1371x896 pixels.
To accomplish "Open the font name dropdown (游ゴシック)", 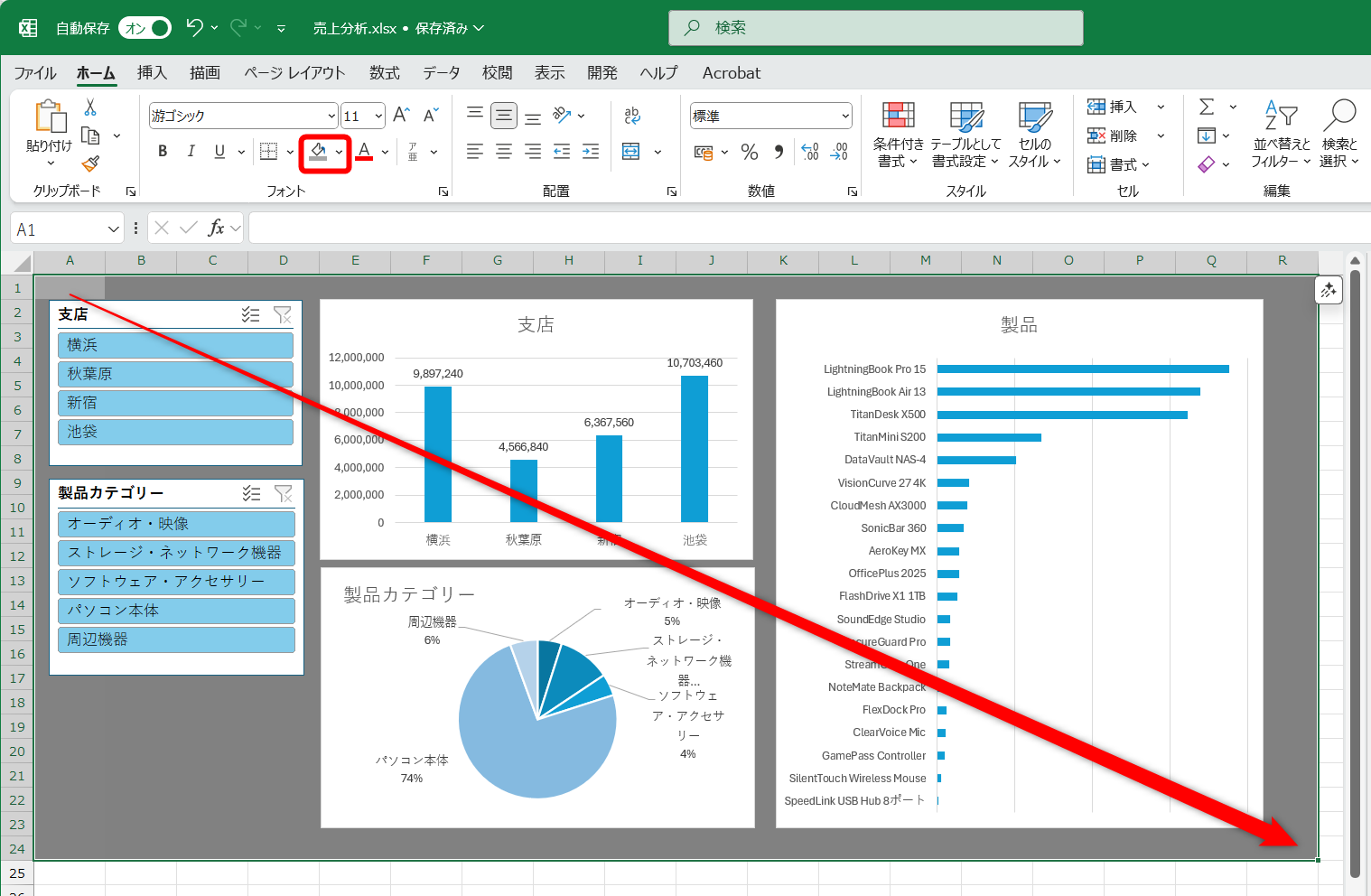I will (x=331, y=116).
